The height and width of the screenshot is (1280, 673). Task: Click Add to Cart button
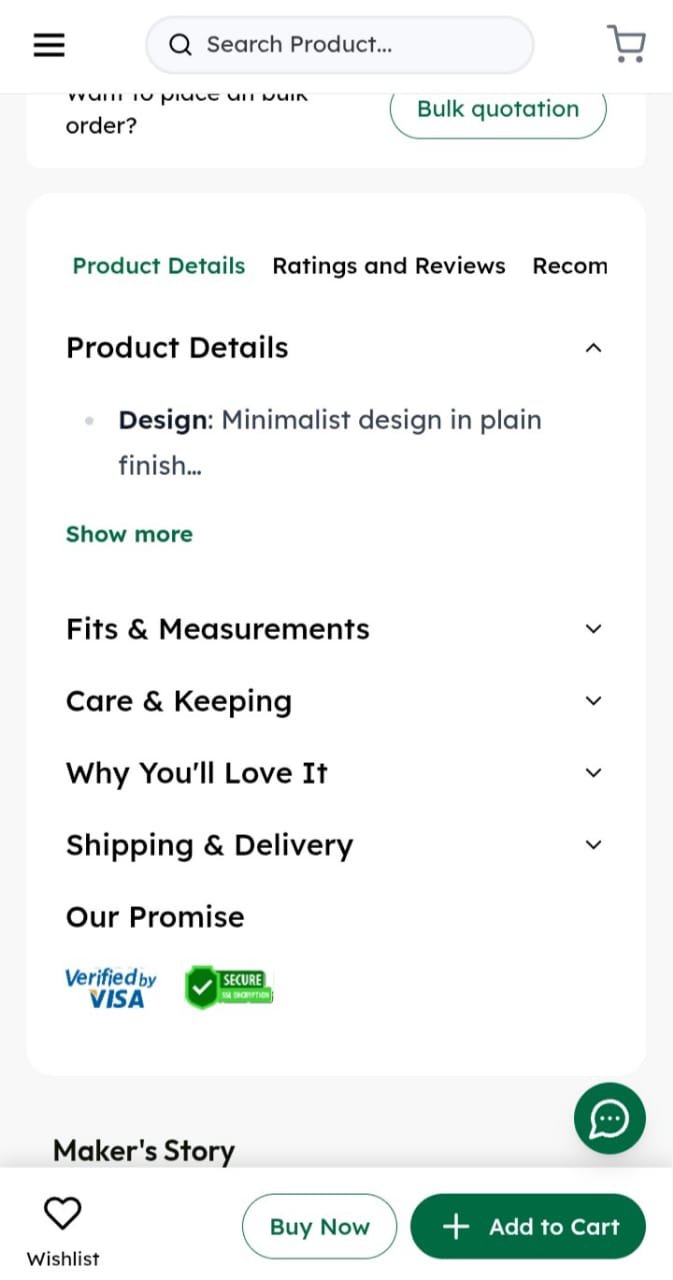point(528,1226)
